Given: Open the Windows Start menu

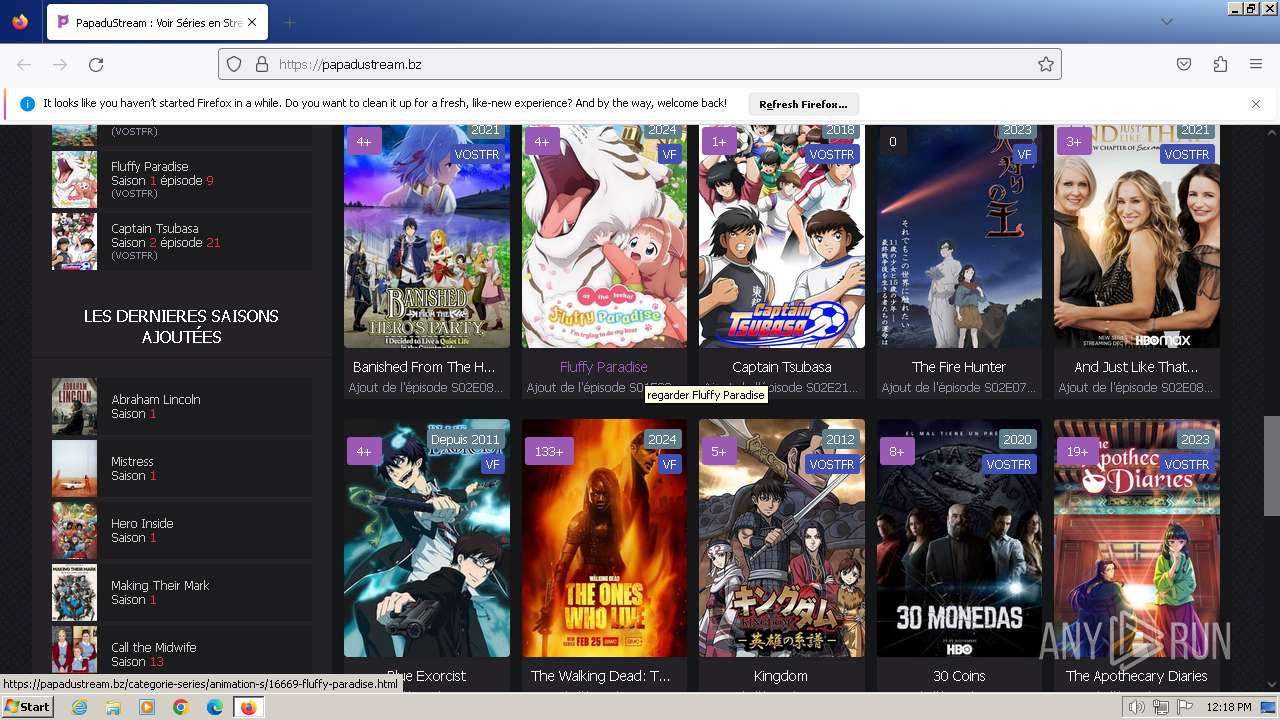Looking at the screenshot, I should pyautogui.click(x=27, y=707).
